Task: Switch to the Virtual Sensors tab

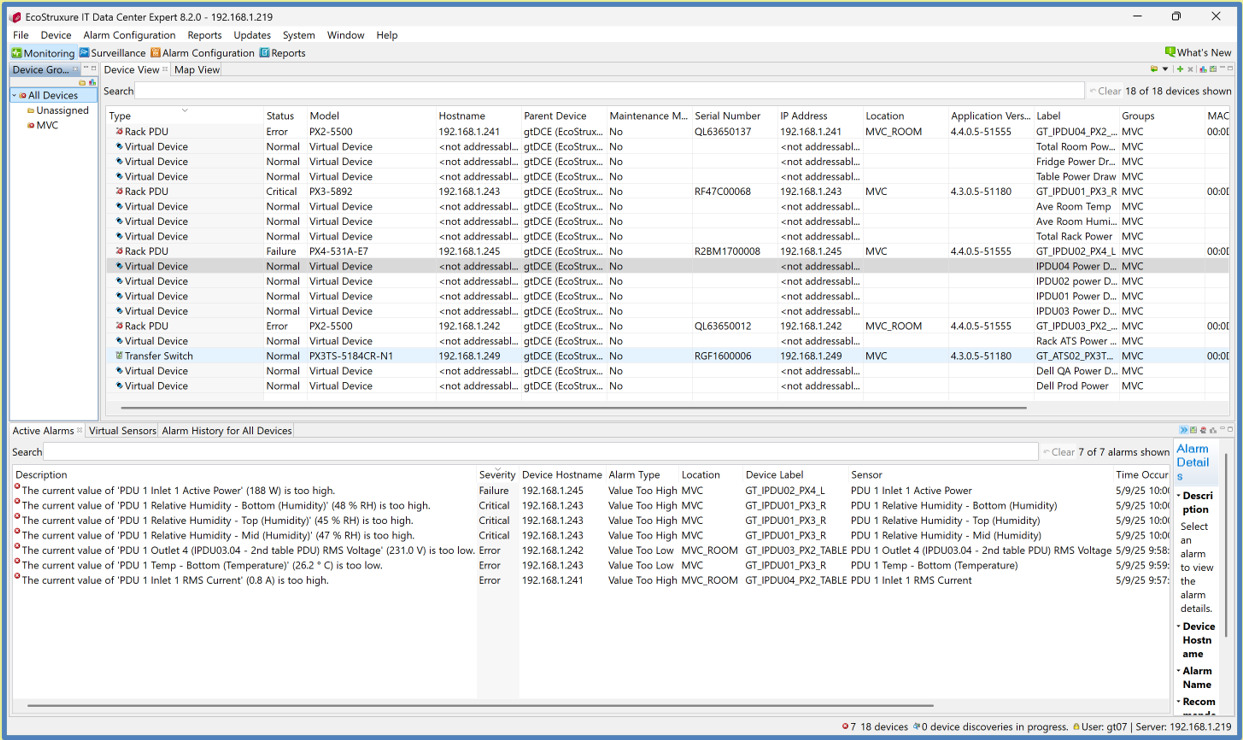Action: [x=122, y=431]
